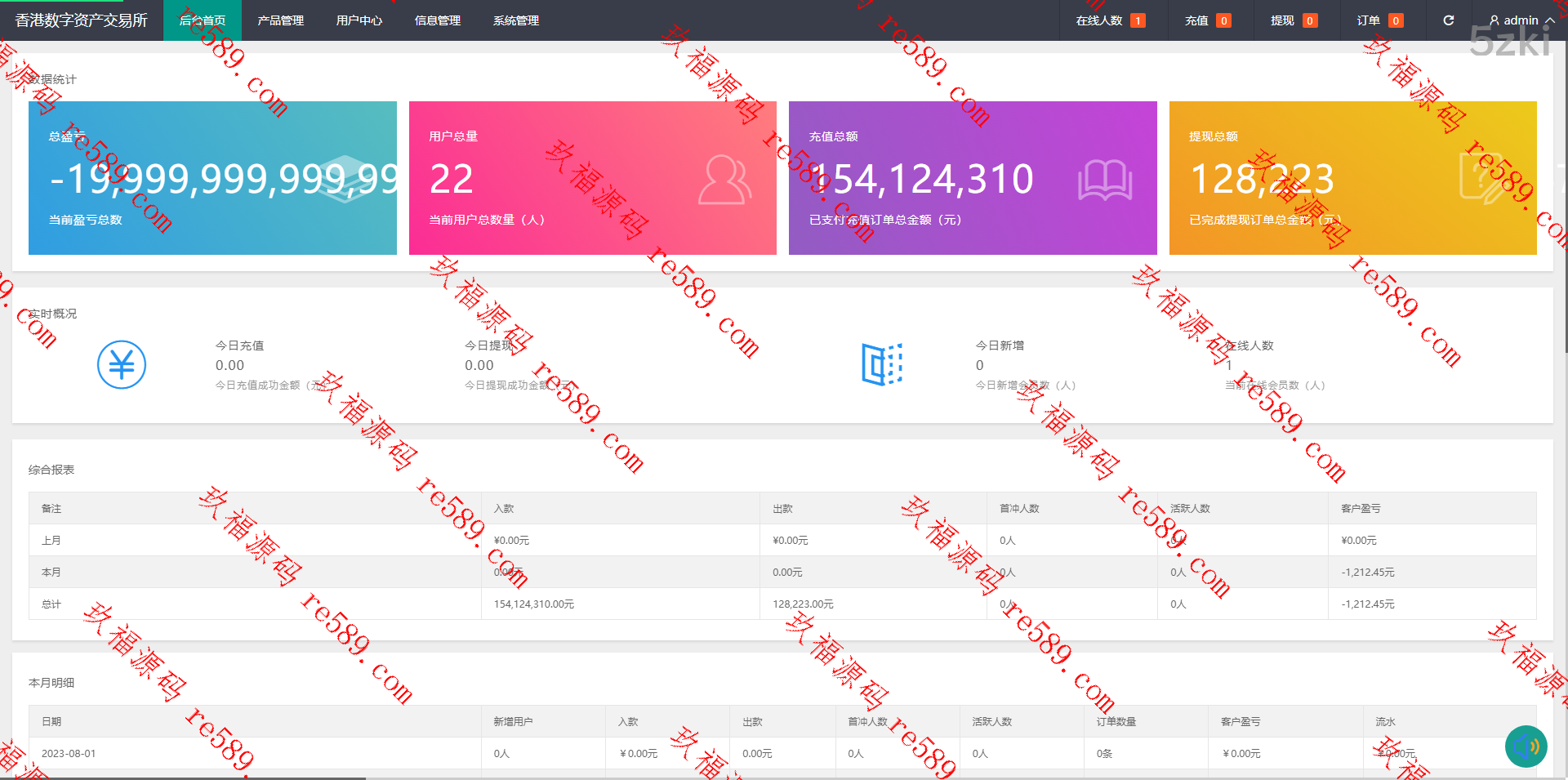Click the yen currency circle icon
Screen dimensions: 1568x780
tap(122, 364)
